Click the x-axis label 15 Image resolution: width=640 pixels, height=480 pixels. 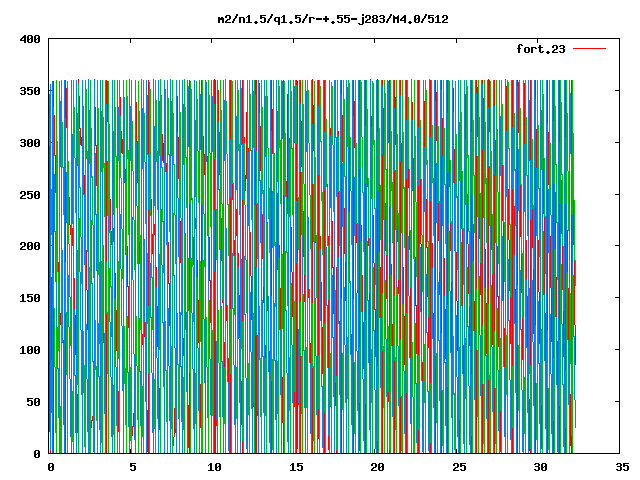296,467
